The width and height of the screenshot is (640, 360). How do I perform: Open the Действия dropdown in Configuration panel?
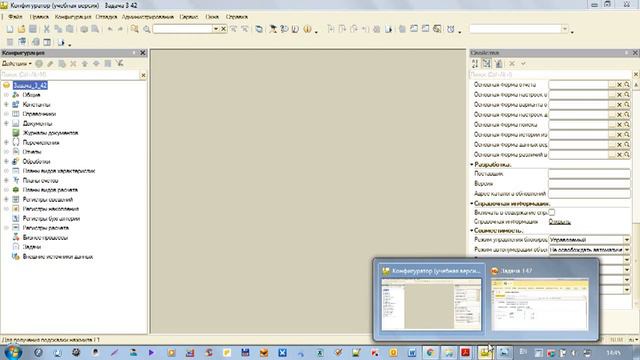[16, 64]
